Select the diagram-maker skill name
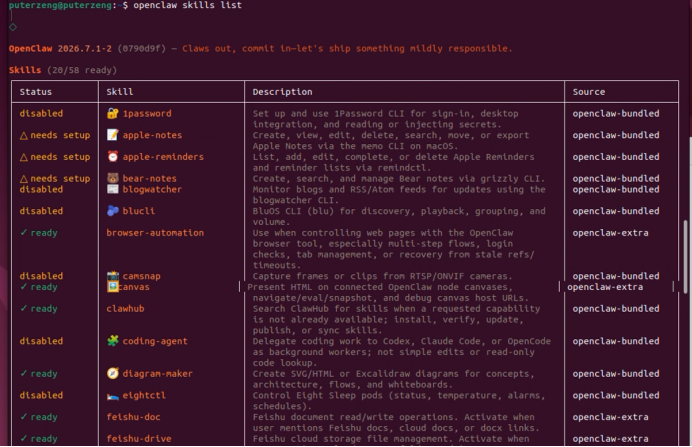This screenshot has width=692, height=447. tap(158, 374)
